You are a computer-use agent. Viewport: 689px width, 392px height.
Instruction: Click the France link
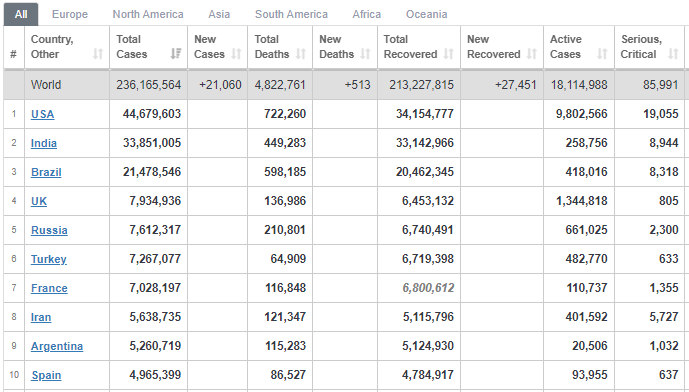49,288
